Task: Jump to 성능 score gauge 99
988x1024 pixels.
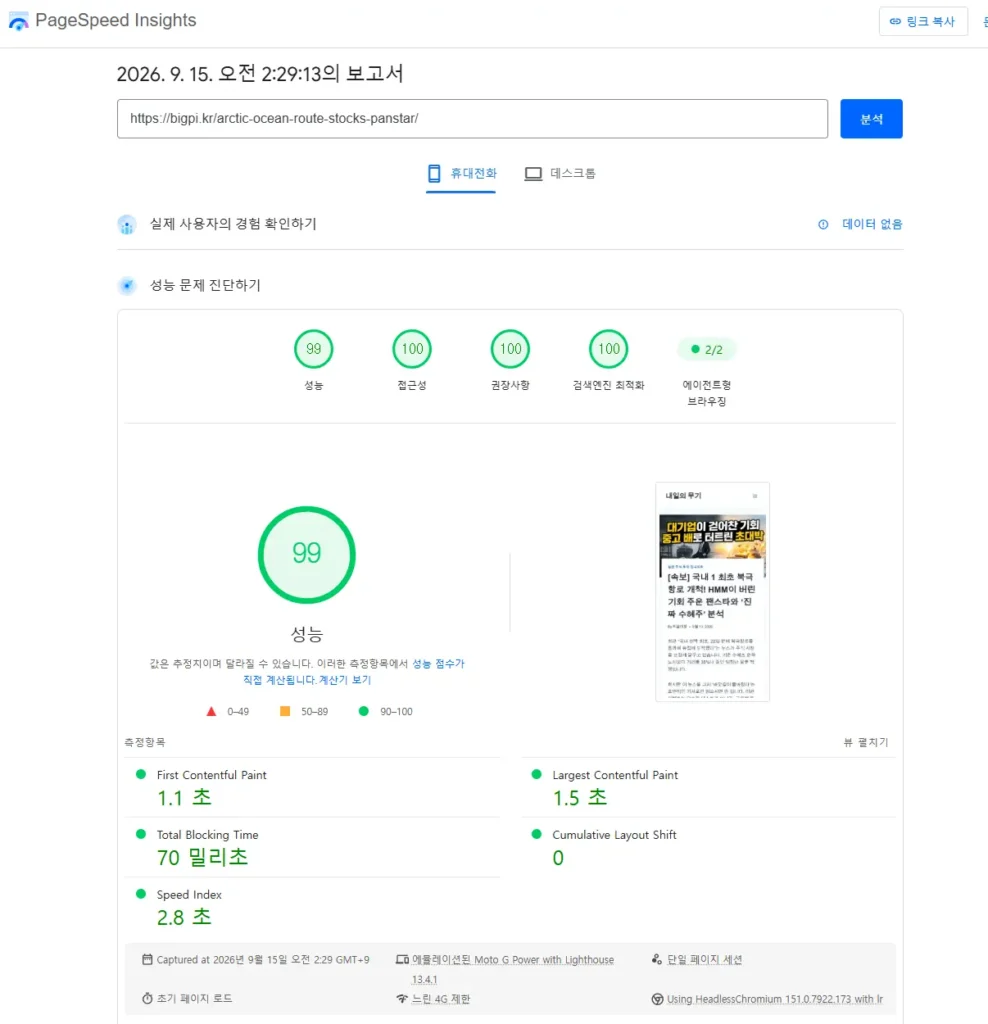Action: click(x=313, y=349)
